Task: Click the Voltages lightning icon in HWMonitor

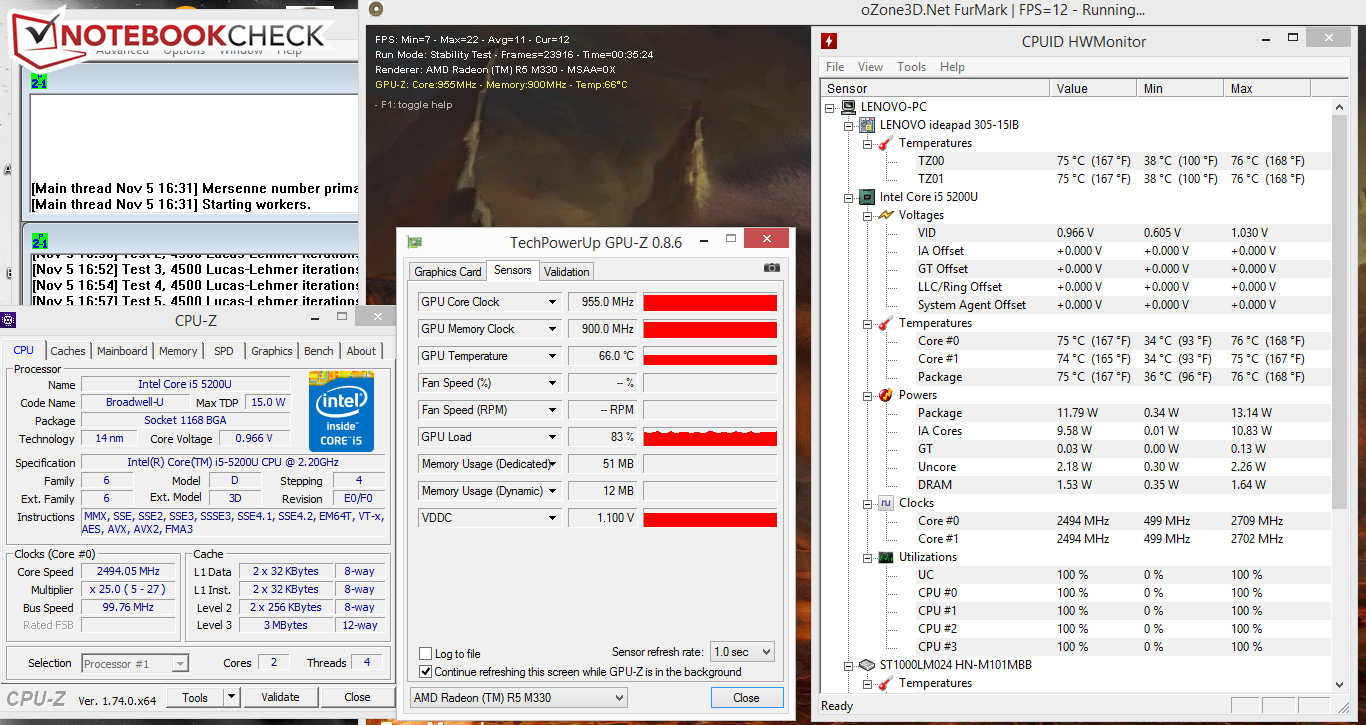Action: [886, 215]
